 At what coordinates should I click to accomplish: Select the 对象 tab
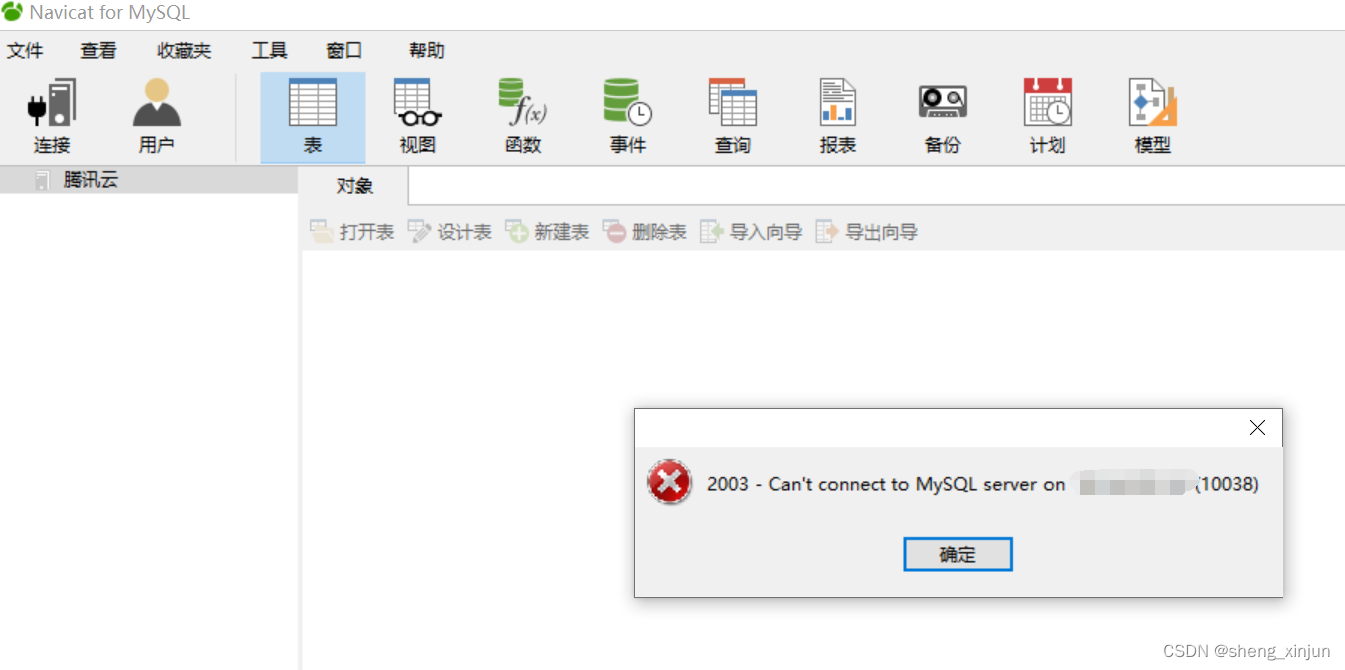tap(354, 186)
